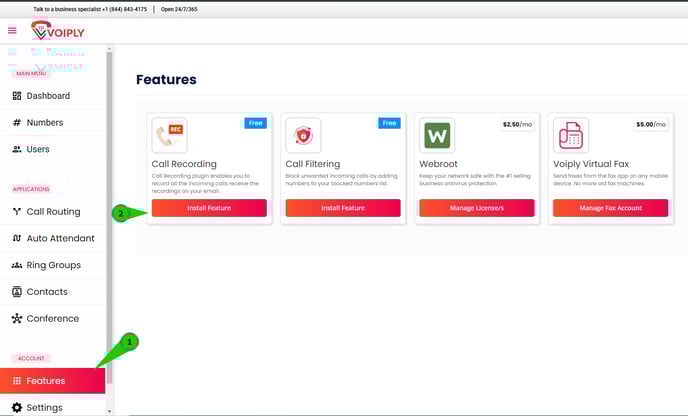688x416 pixels.
Task: Click the Call Filtering shield icon
Action: point(303,135)
